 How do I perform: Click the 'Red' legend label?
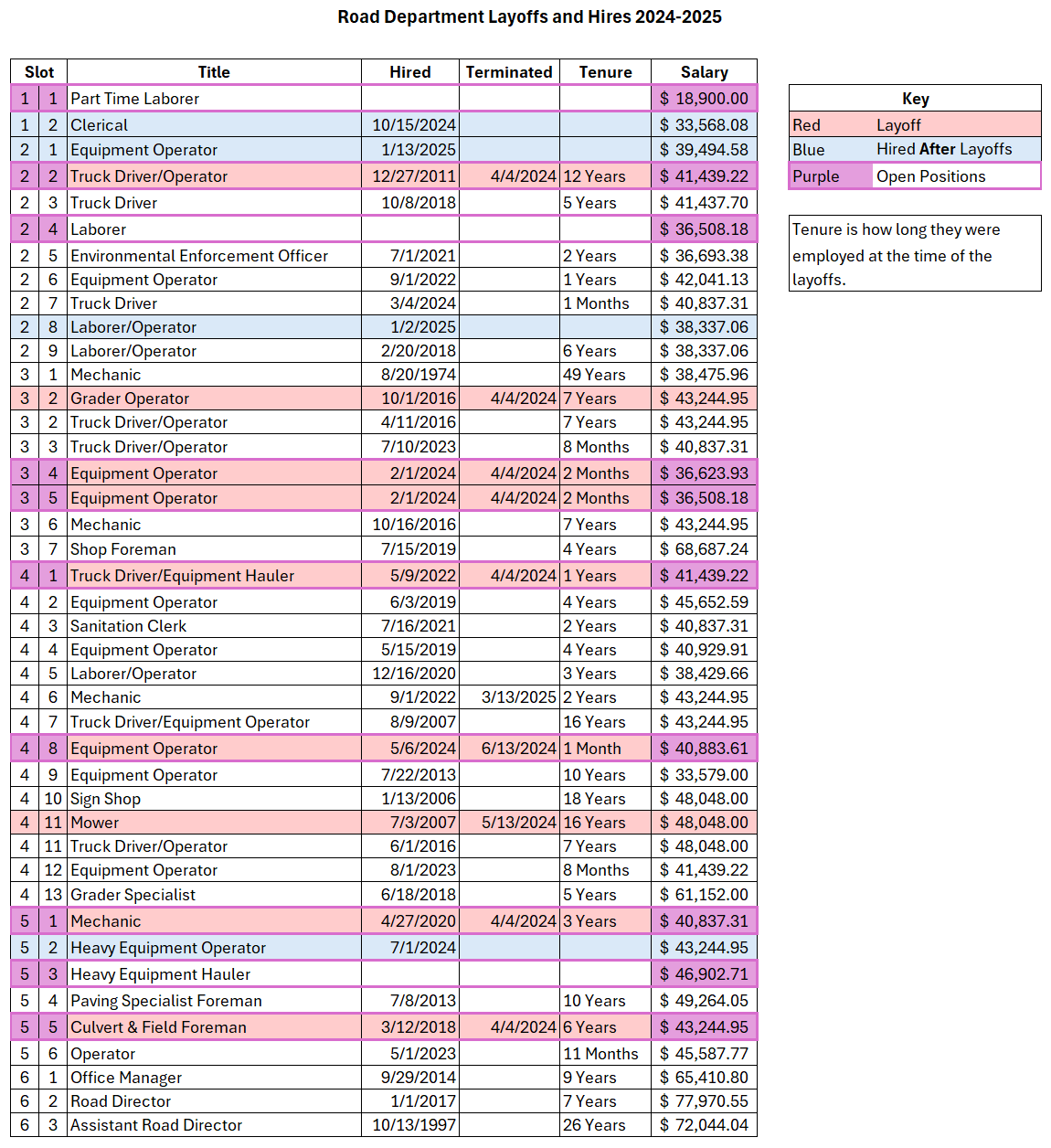tap(831, 125)
